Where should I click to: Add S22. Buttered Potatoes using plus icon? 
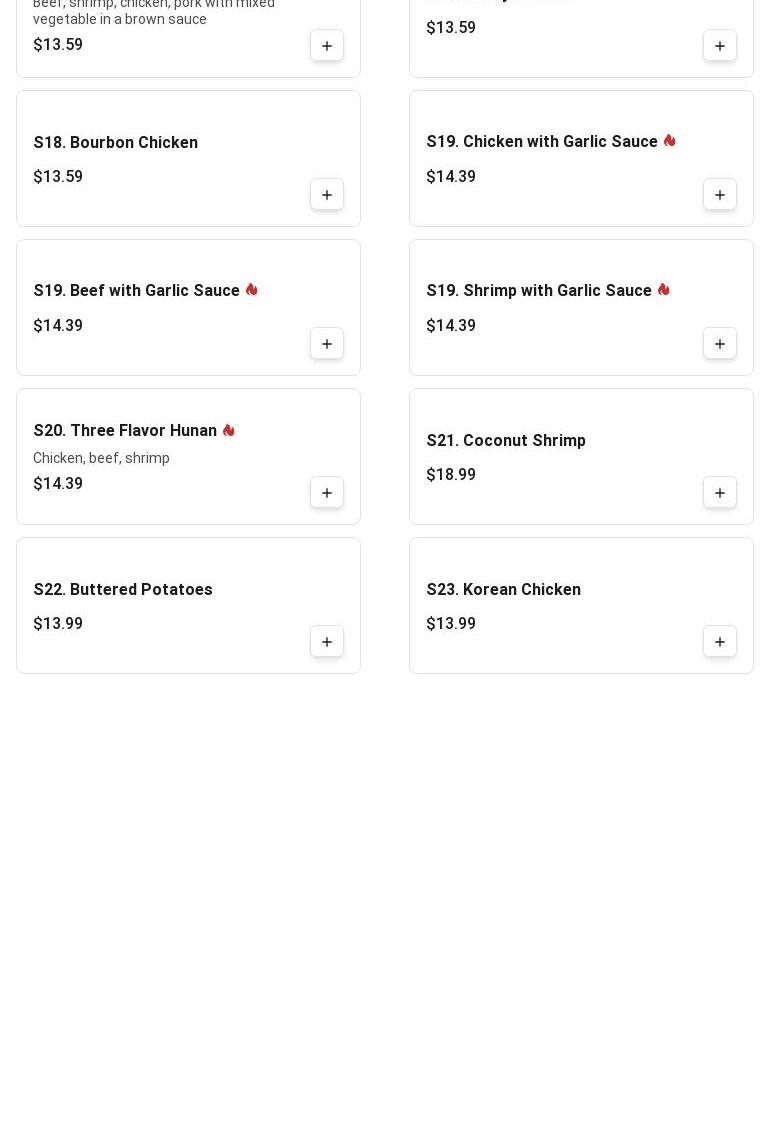tap(326, 642)
